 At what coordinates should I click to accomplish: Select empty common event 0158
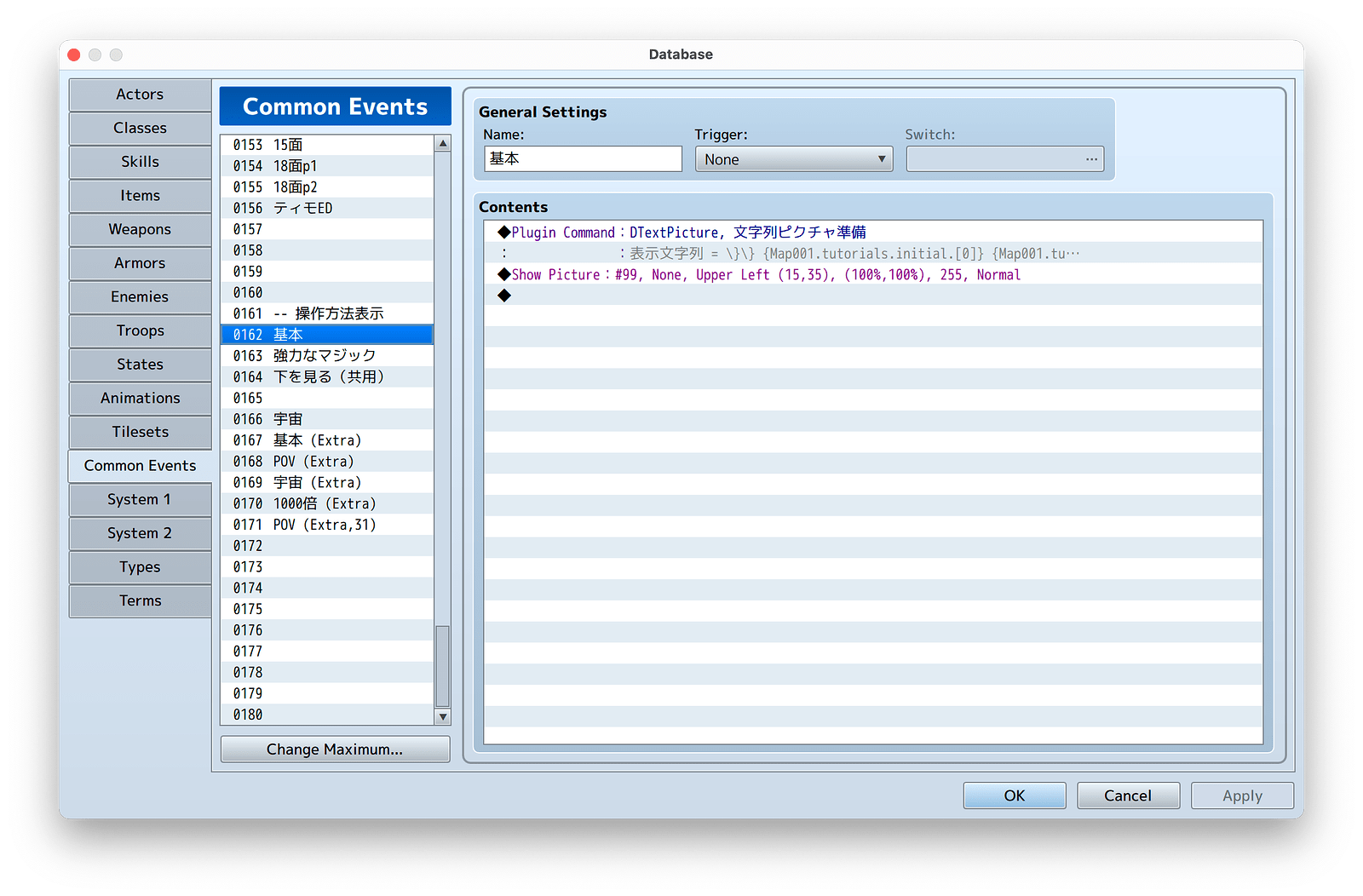(327, 250)
